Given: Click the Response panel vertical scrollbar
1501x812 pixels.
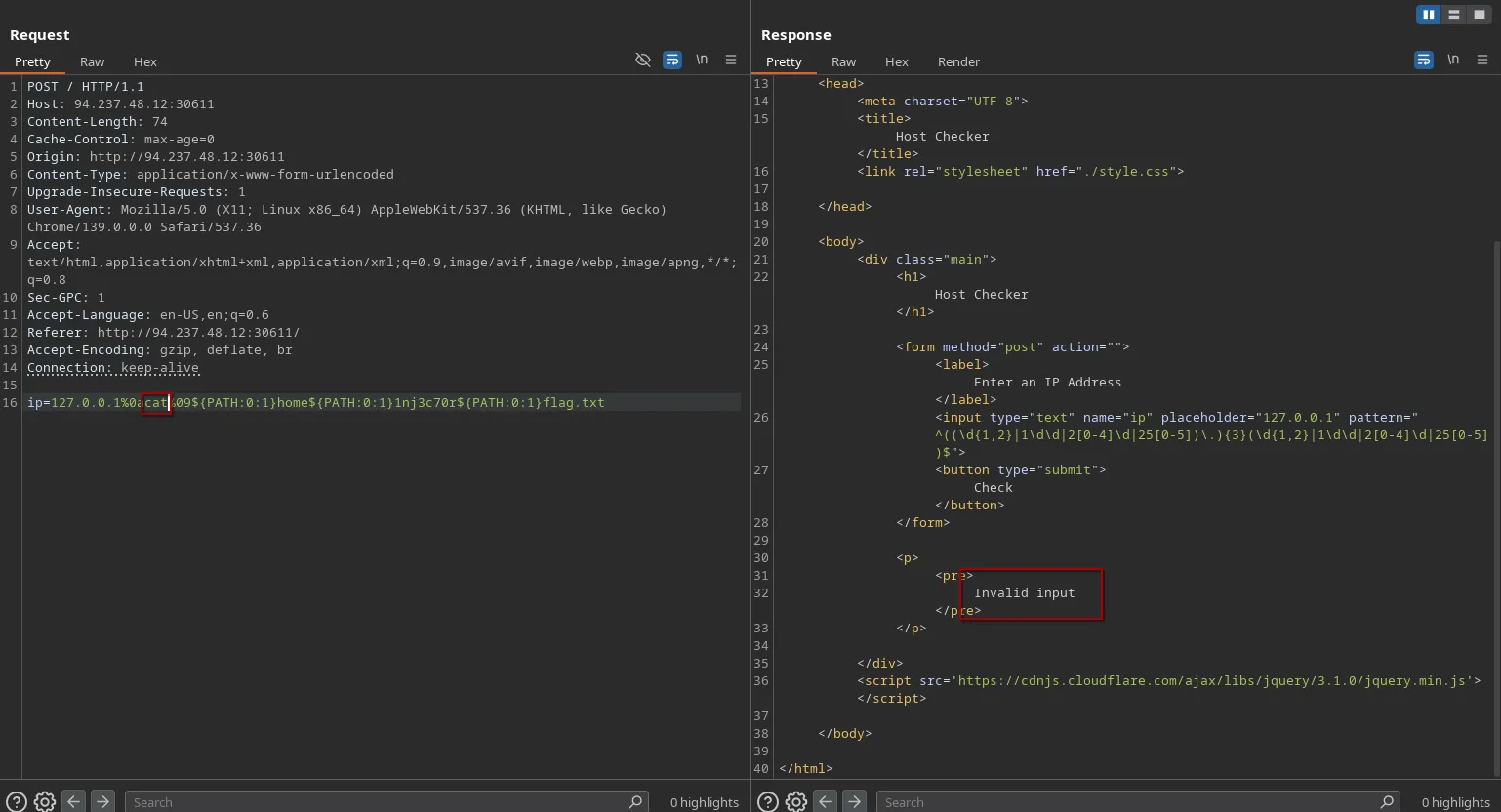Looking at the screenshot, I should pos(1496,507).
